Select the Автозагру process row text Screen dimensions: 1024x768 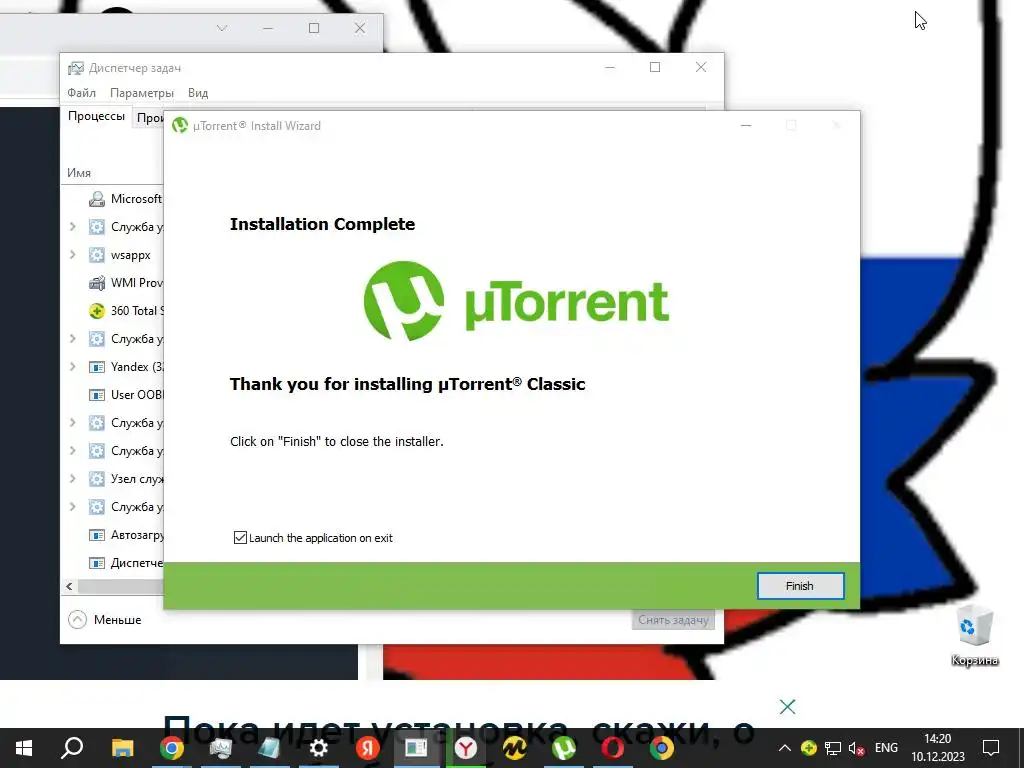[136, 535]
